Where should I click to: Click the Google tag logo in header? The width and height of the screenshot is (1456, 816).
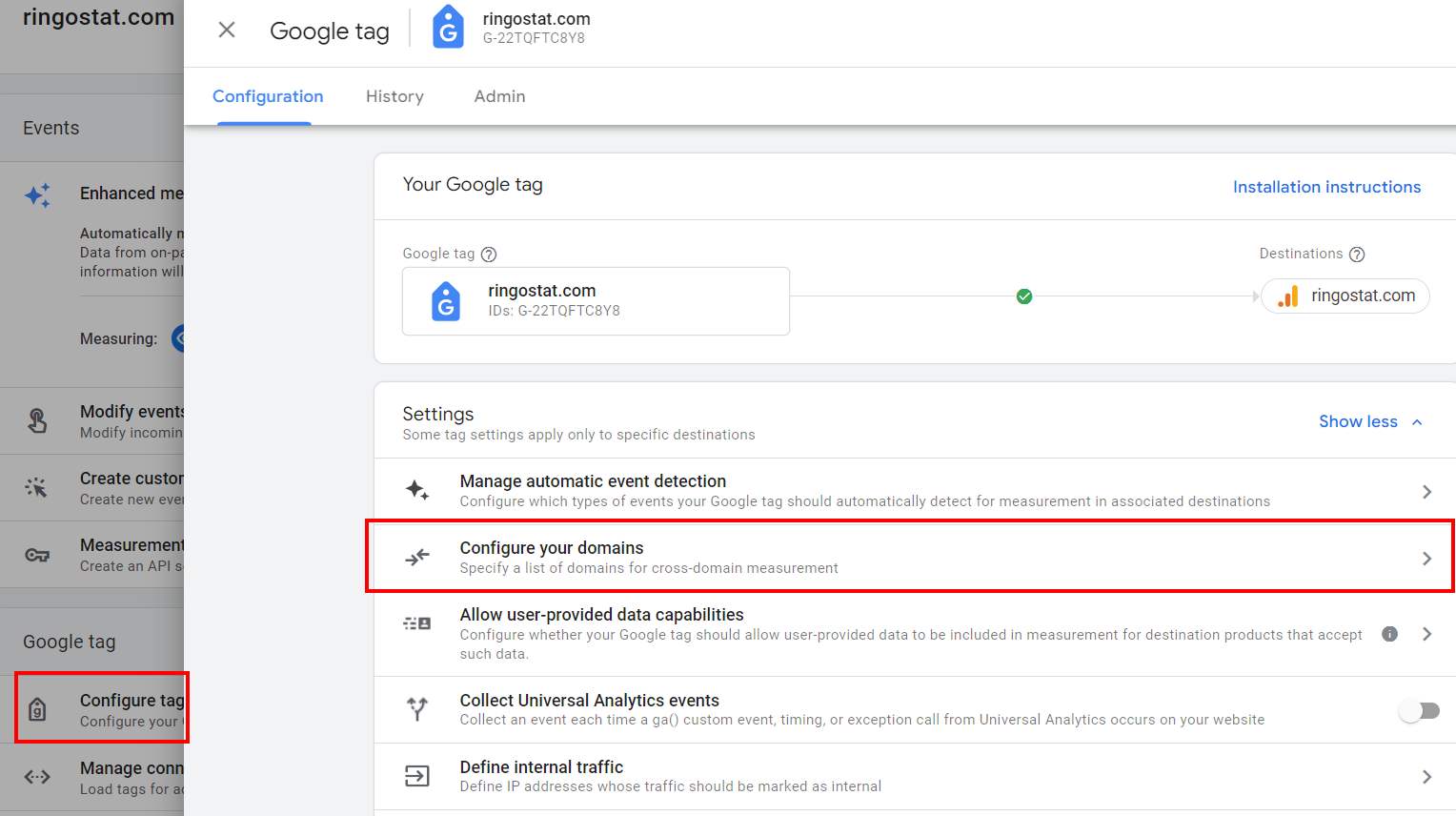click(448, 27)
